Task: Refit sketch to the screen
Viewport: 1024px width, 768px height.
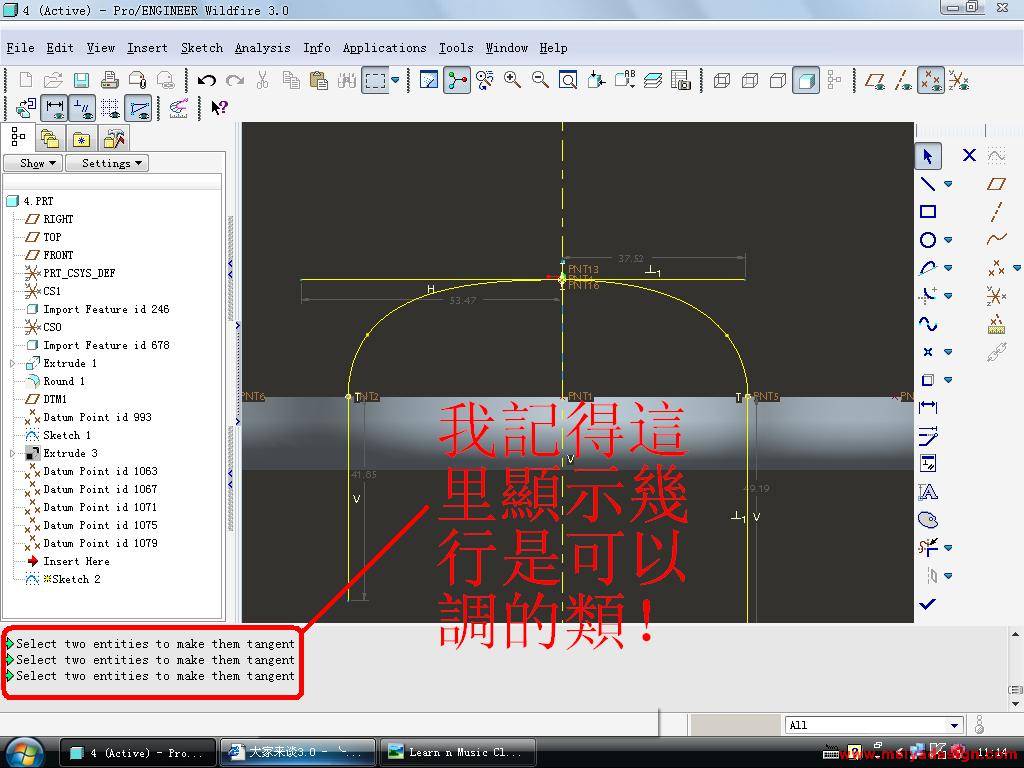Action: pyautogui.click(x=568, y=80)
